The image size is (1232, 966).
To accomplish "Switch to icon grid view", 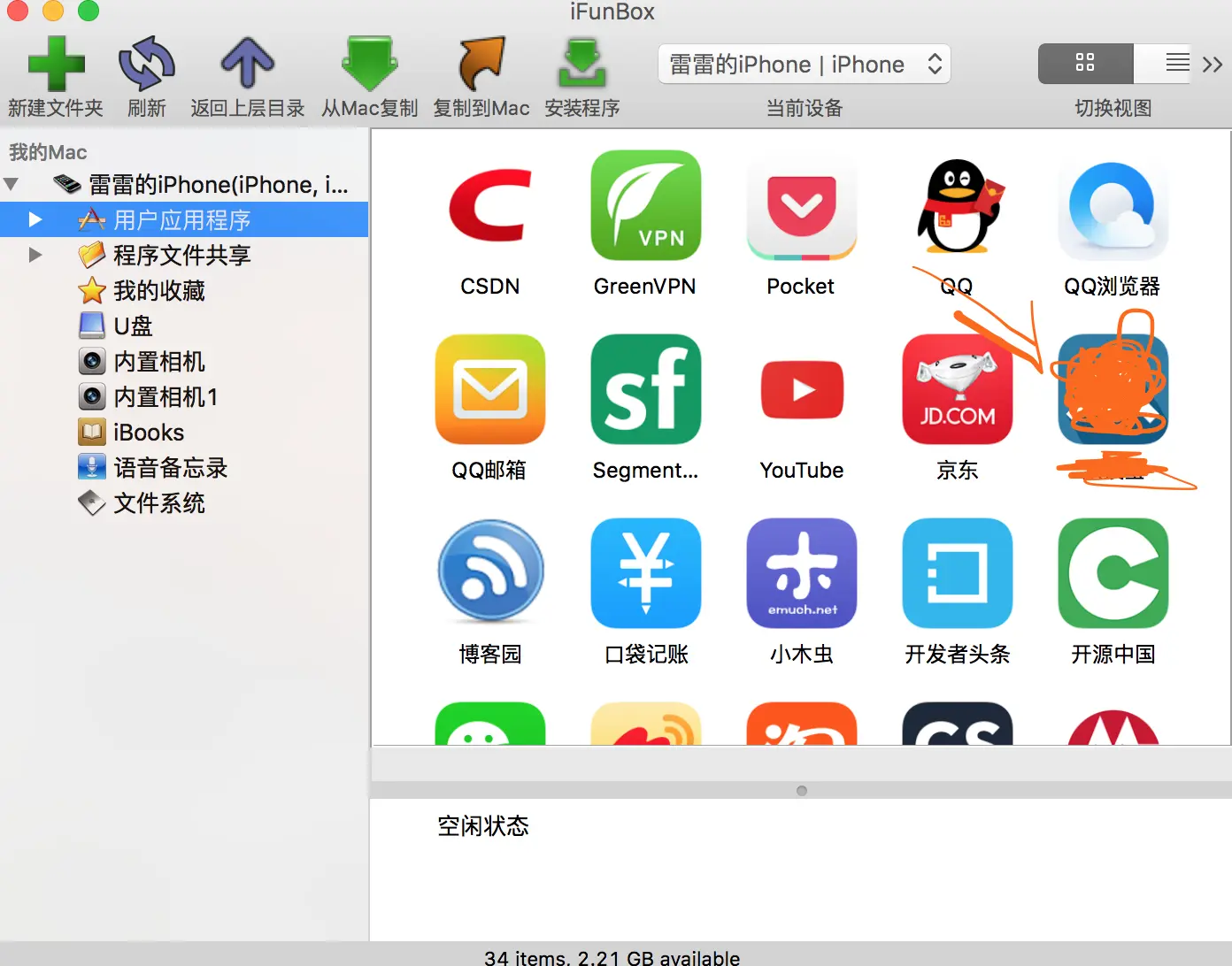I will (x=1085, y=63).
